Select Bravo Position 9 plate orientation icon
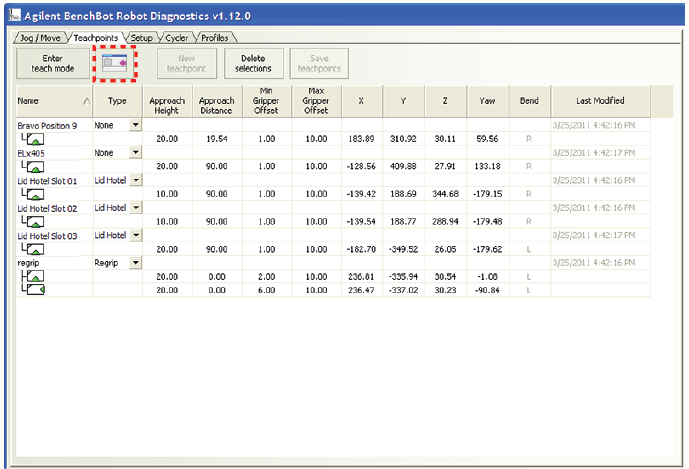689x469 pixels. (33, 138)
